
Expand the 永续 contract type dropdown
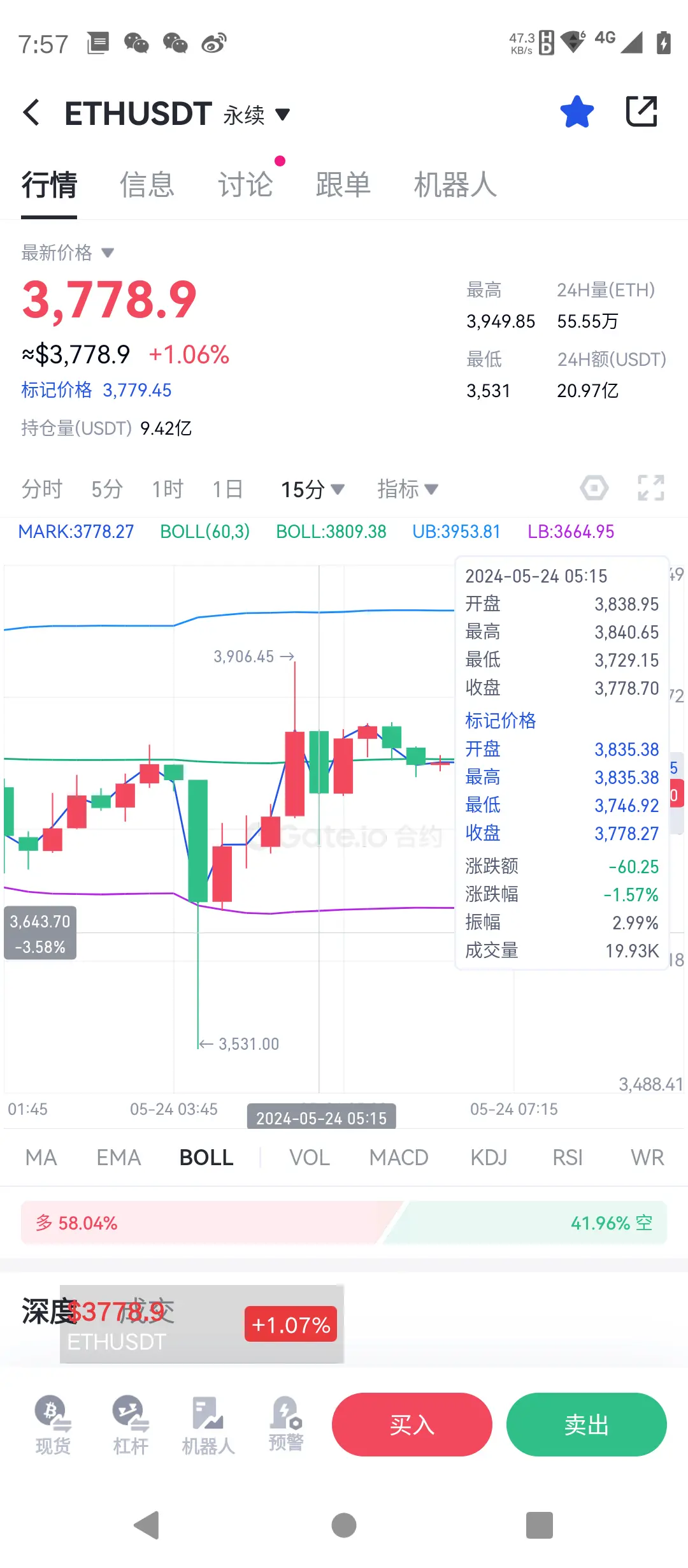point(257,115)
